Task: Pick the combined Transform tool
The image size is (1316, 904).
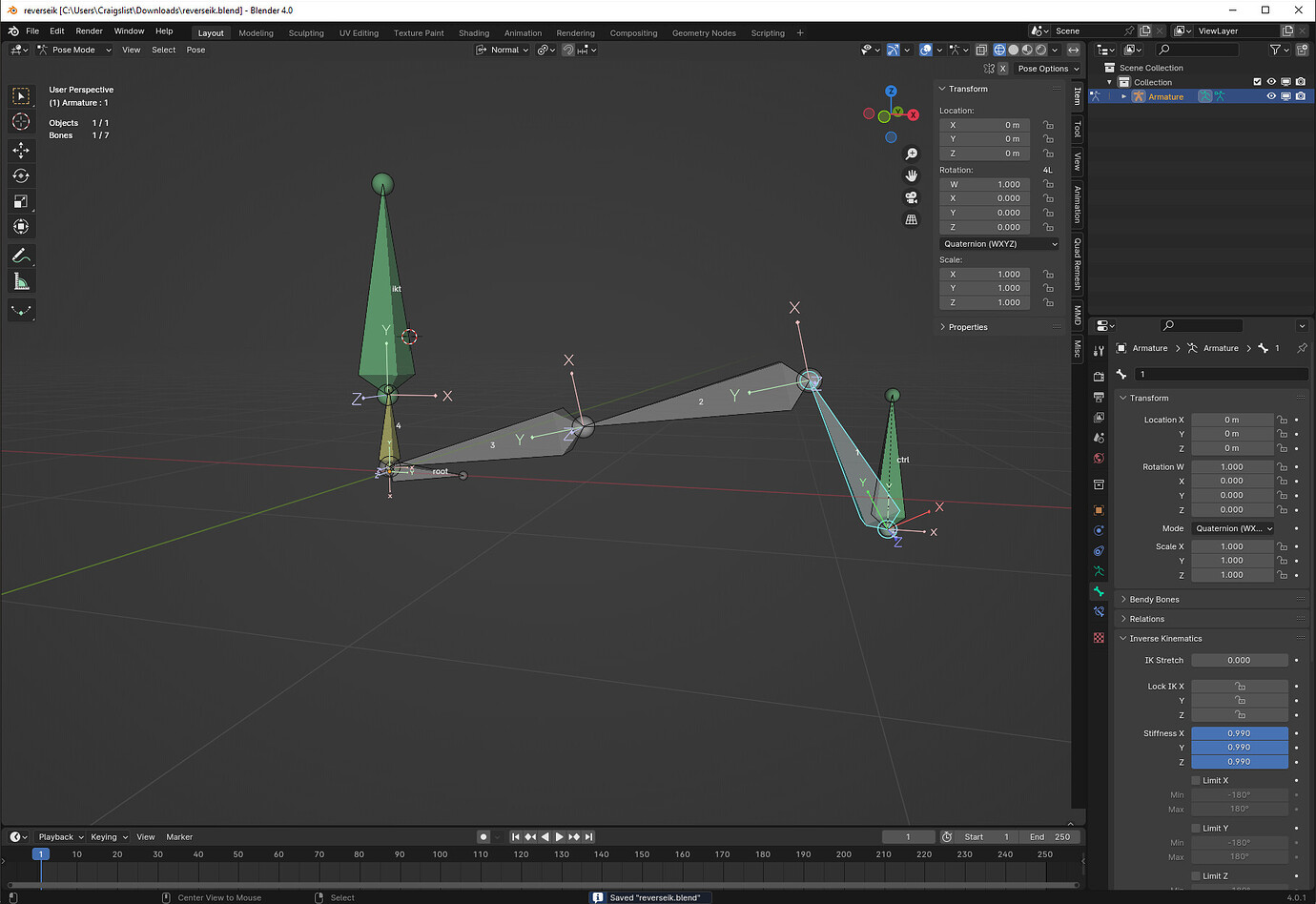Action: pyautogui.click(x=21, y=227)
